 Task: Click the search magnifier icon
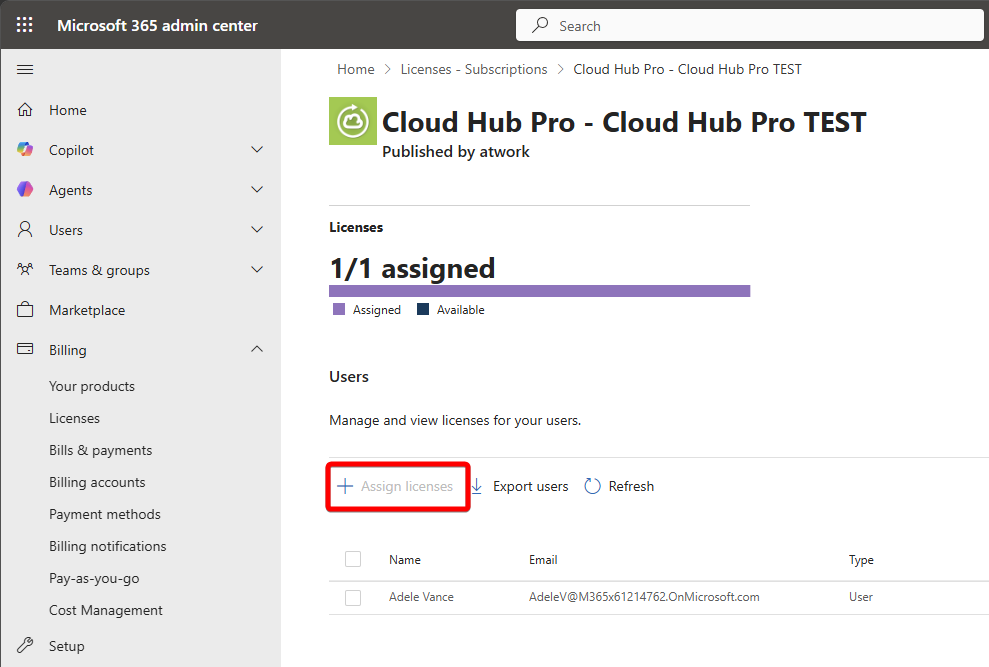pos(540,25)
